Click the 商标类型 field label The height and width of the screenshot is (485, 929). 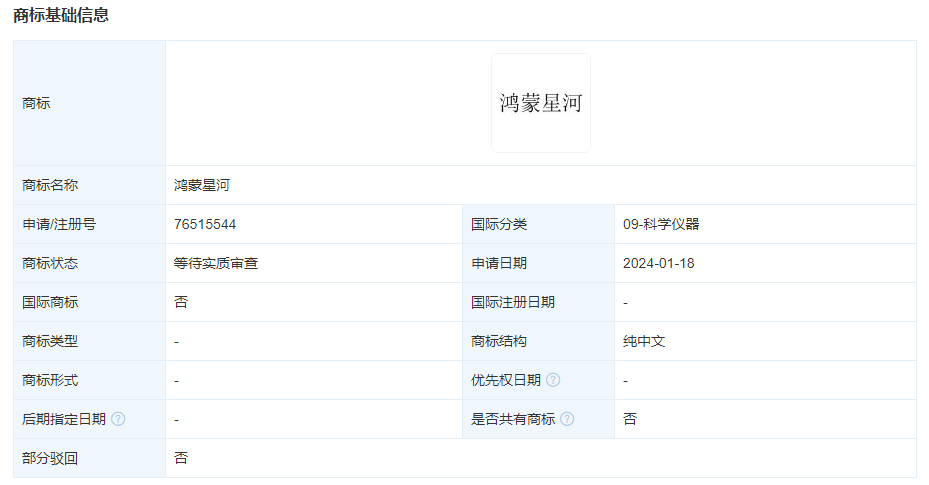tap(50, 341)
